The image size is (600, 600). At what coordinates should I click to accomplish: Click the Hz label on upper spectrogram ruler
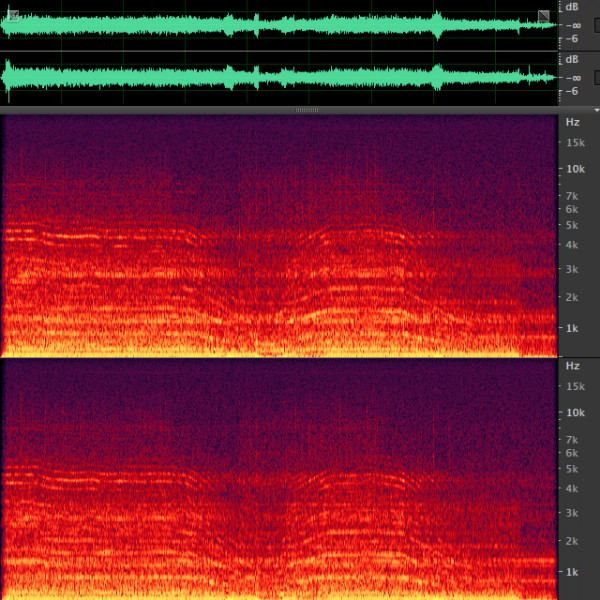pyautogui.click(x=572, y=122)
